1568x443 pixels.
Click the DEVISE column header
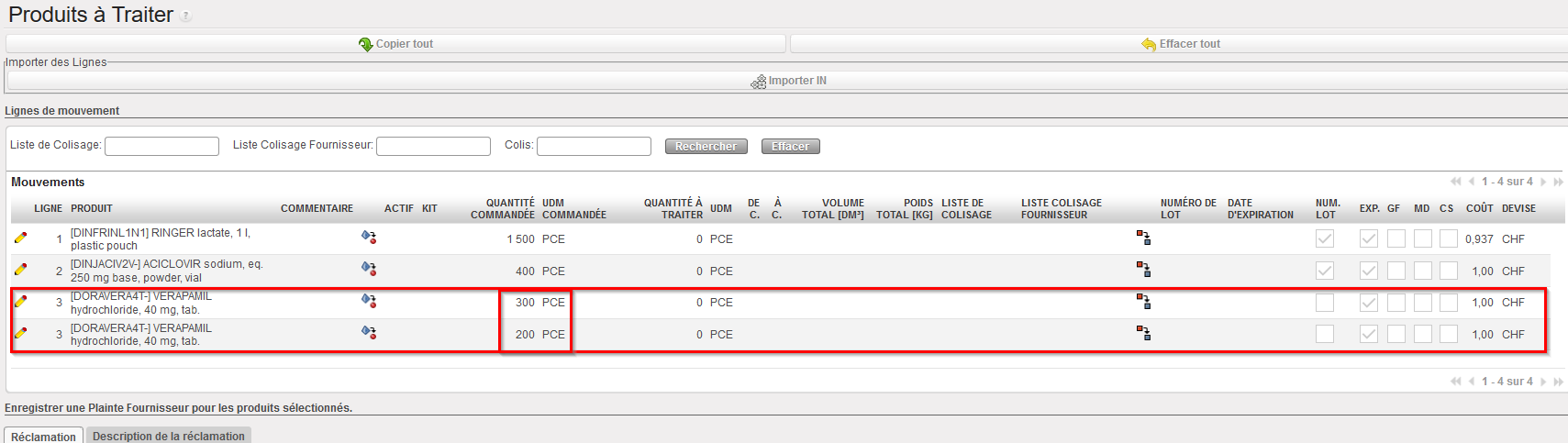(1518, 209)
